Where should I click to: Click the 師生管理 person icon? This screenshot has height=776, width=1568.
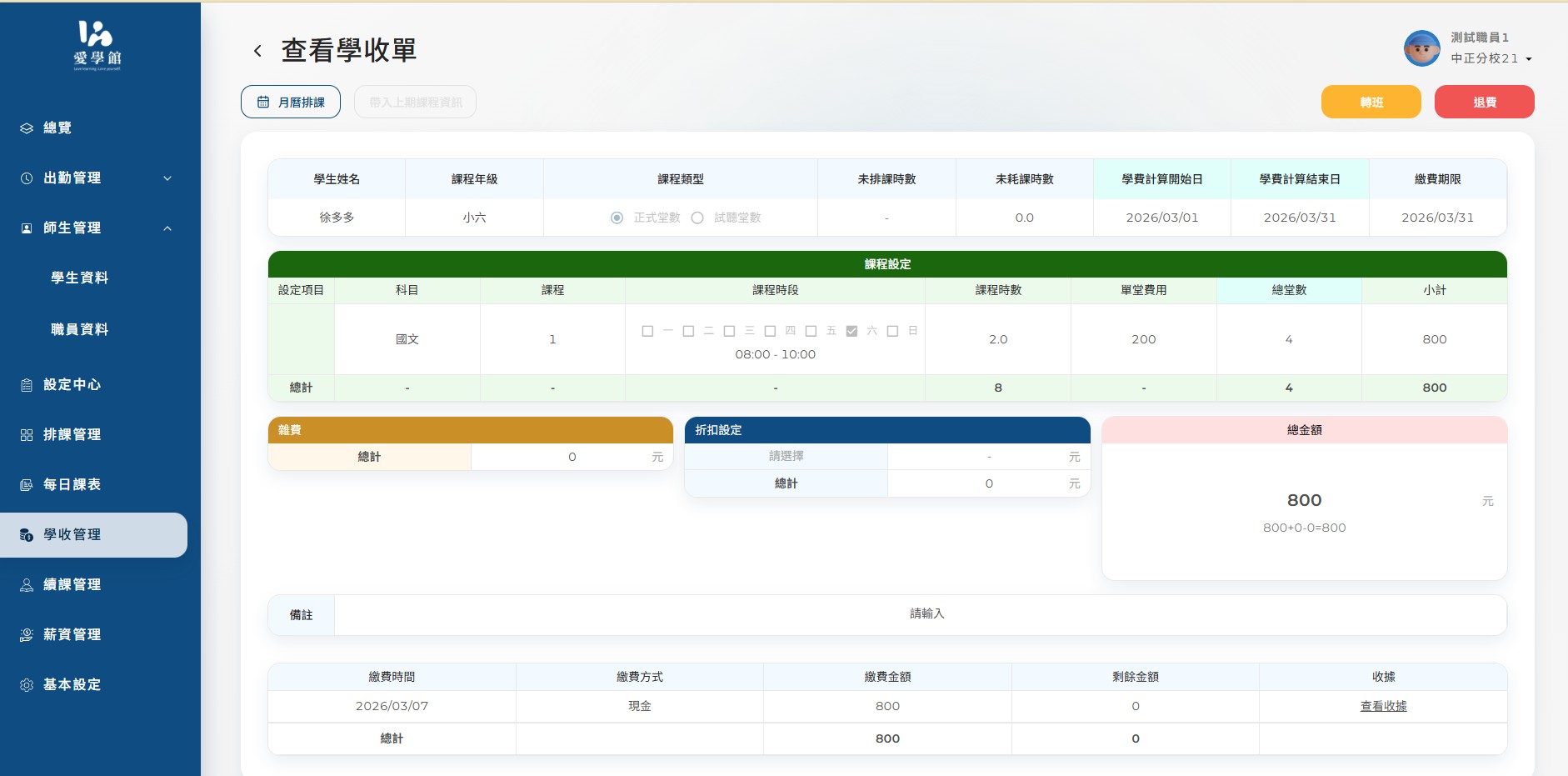coord(27,228)
